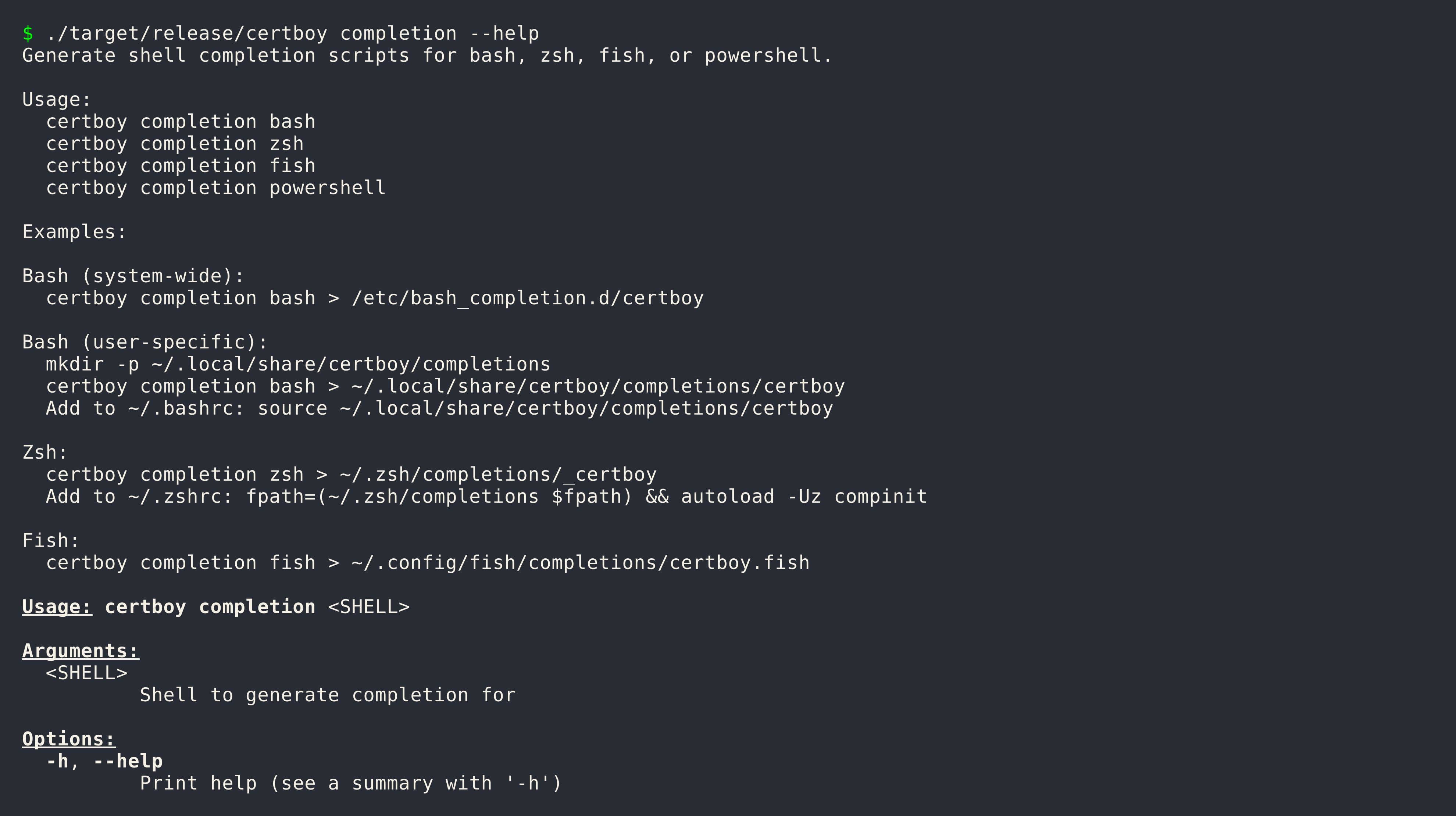Select the 'certboy completion powershell' usage line
Viewport: 1456px width, 816px height.
pos(215,188)
